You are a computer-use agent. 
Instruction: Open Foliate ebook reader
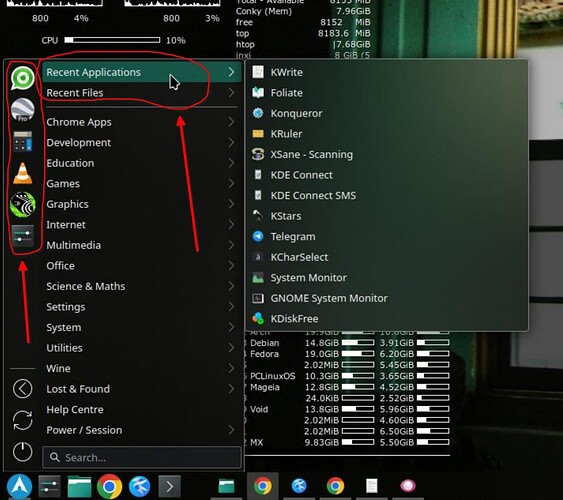point(386,93)
